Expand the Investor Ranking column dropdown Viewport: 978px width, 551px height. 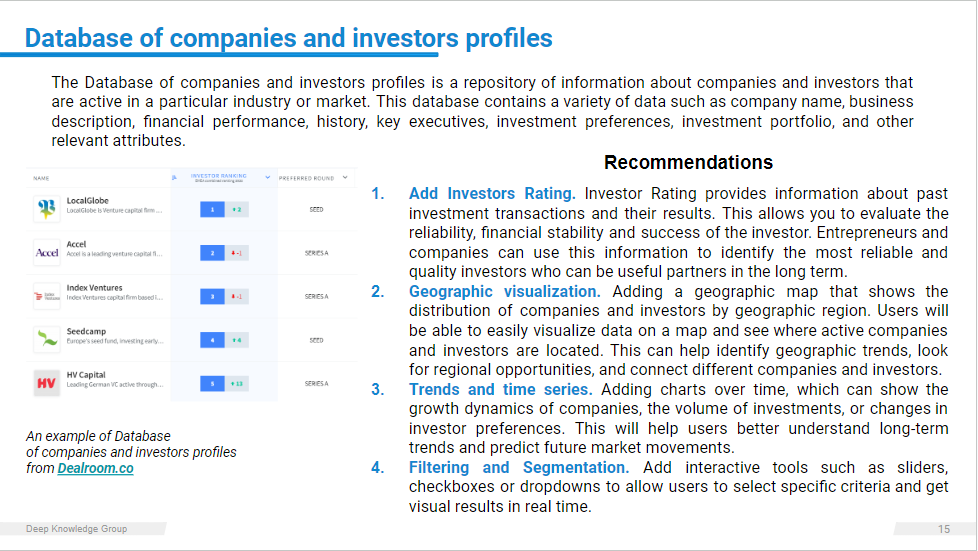[267, 178]
